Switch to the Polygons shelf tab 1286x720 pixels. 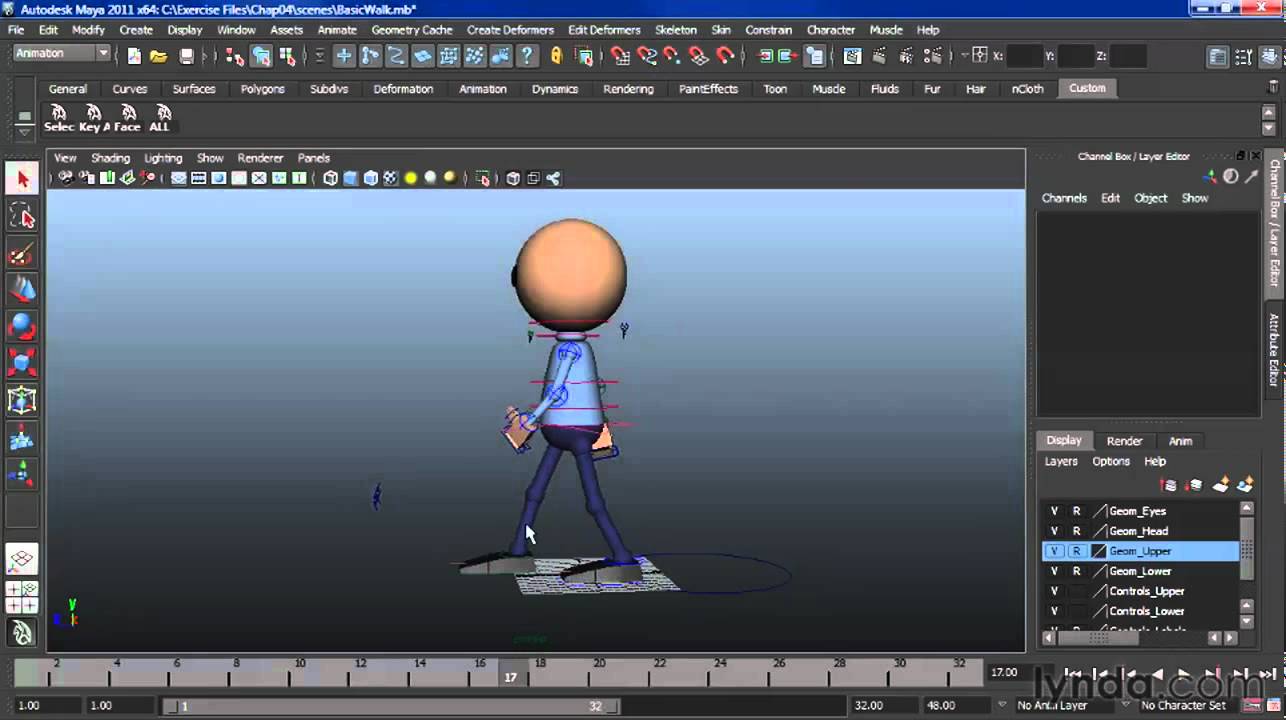(262, 89)
